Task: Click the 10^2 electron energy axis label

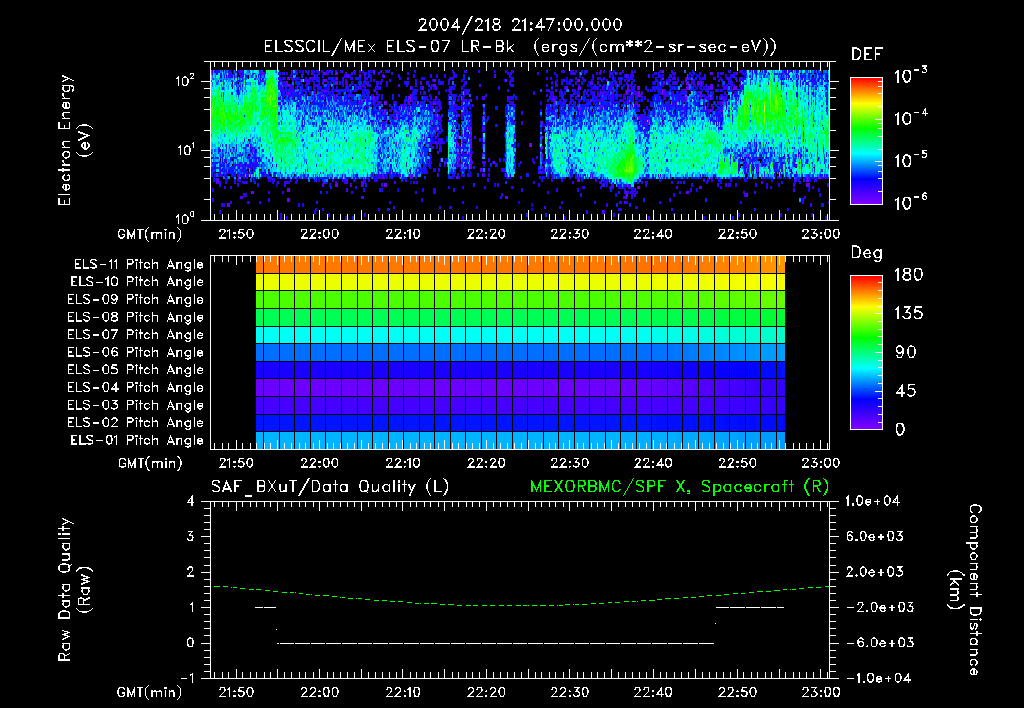Action: point(186,81)
